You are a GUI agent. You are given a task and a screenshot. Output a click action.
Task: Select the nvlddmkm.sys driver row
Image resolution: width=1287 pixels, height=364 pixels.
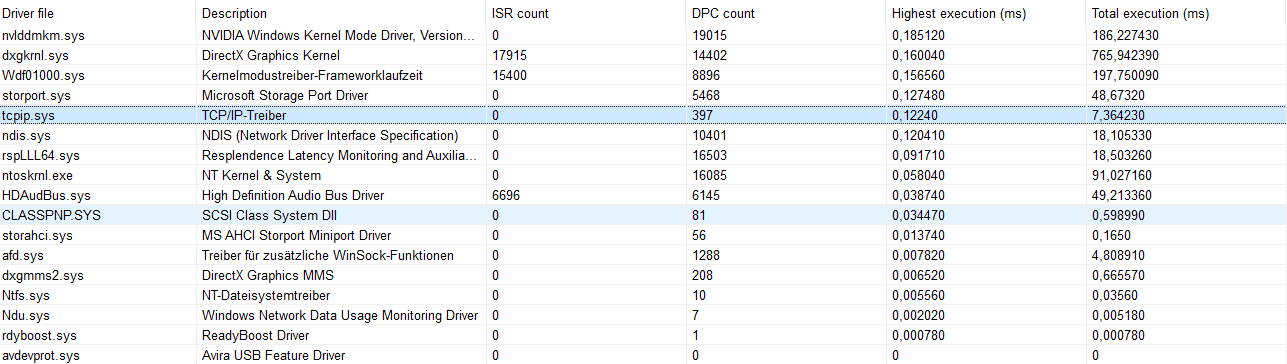643,35
